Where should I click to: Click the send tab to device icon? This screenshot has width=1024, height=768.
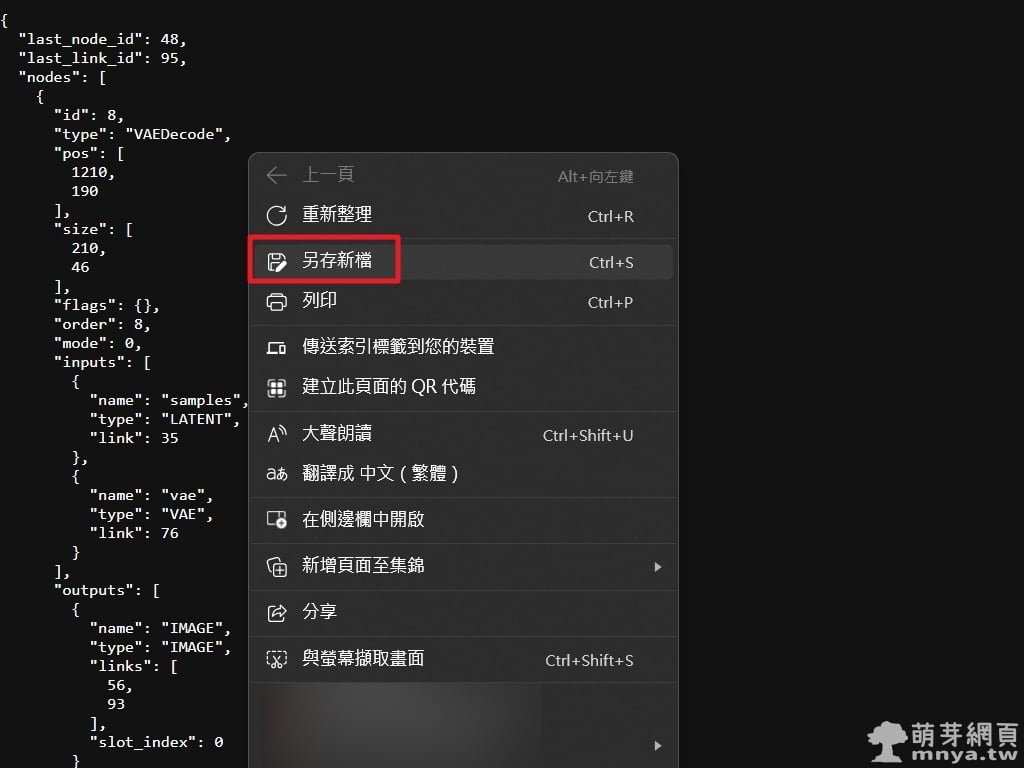tap(277, 347)
